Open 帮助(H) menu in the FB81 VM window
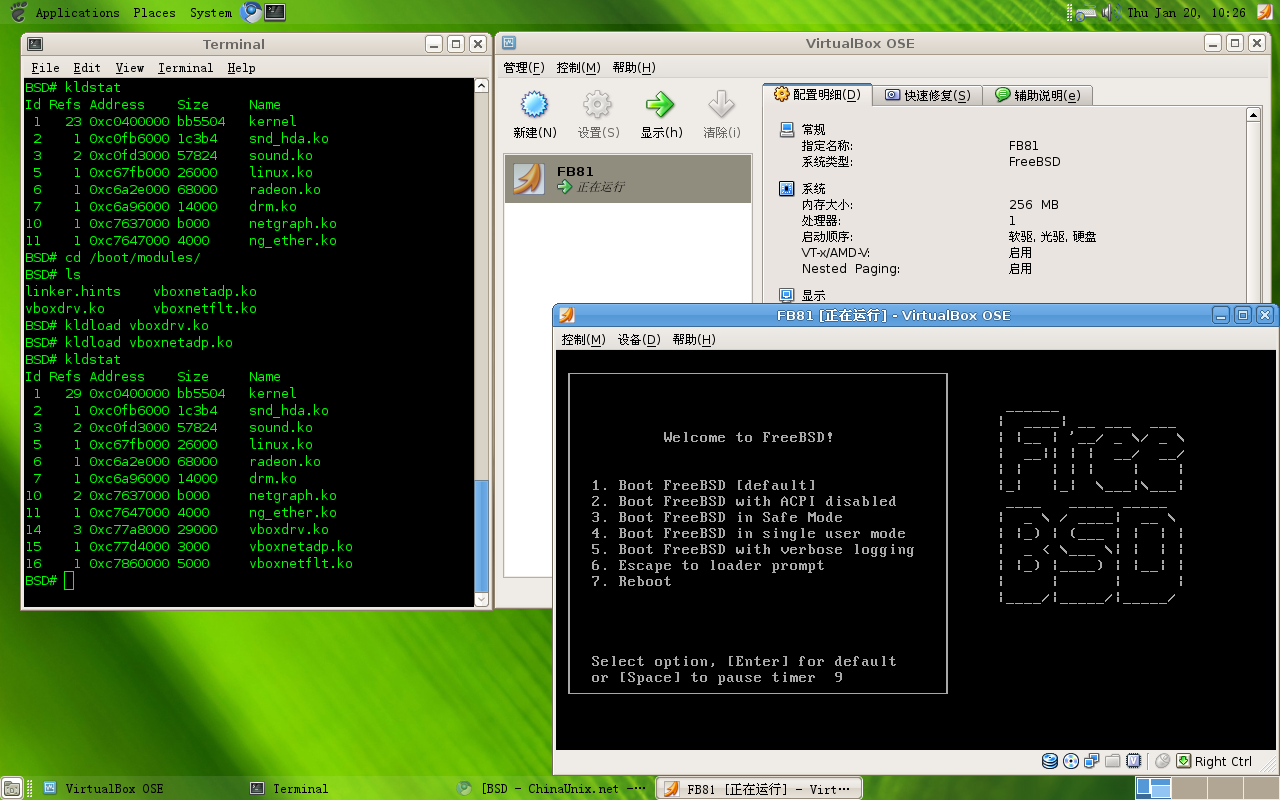Image resolution: width=1280 pixels, height=800 pixels. pyautogui.click(x=694, y=340)
